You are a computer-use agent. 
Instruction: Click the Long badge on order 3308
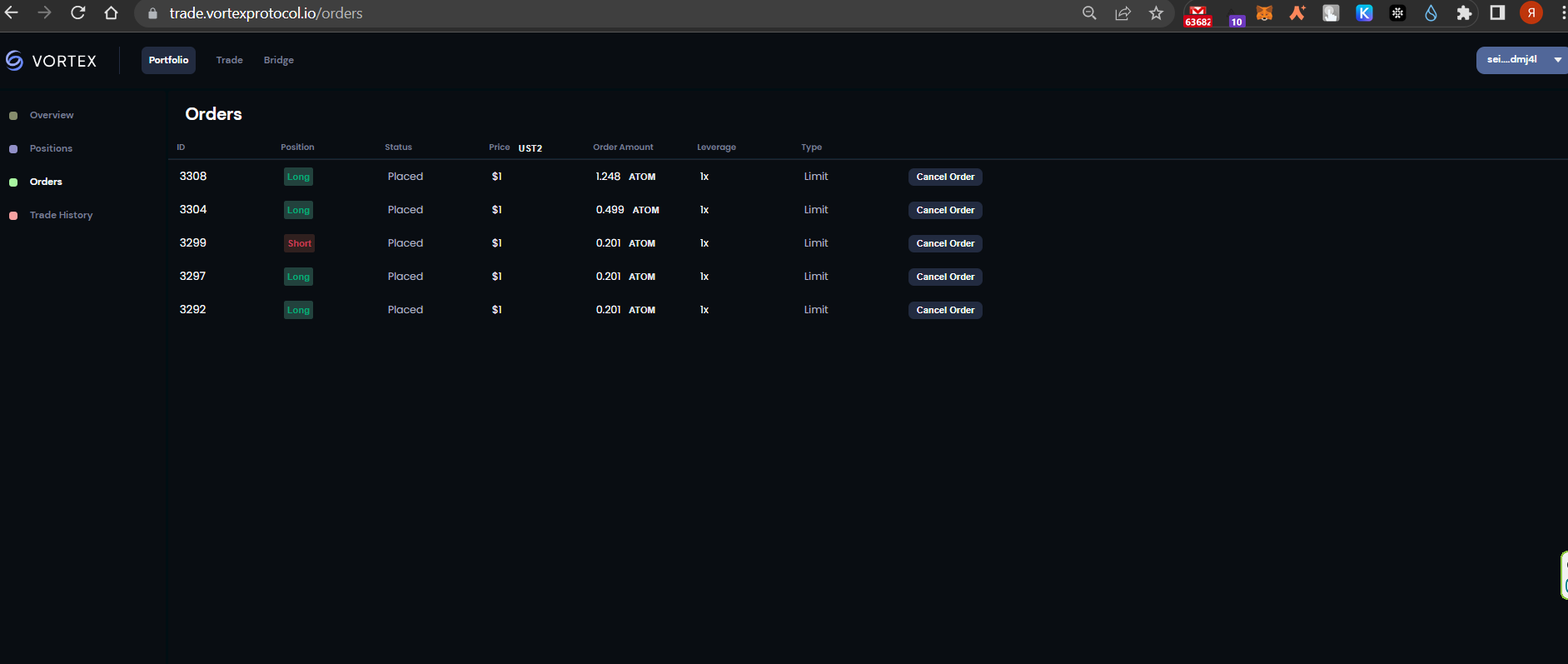pyautogui.click(x=298, y=177)
